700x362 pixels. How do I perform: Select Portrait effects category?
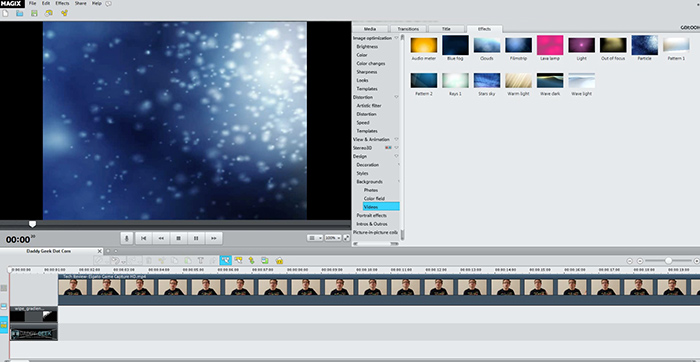[371, 216]
